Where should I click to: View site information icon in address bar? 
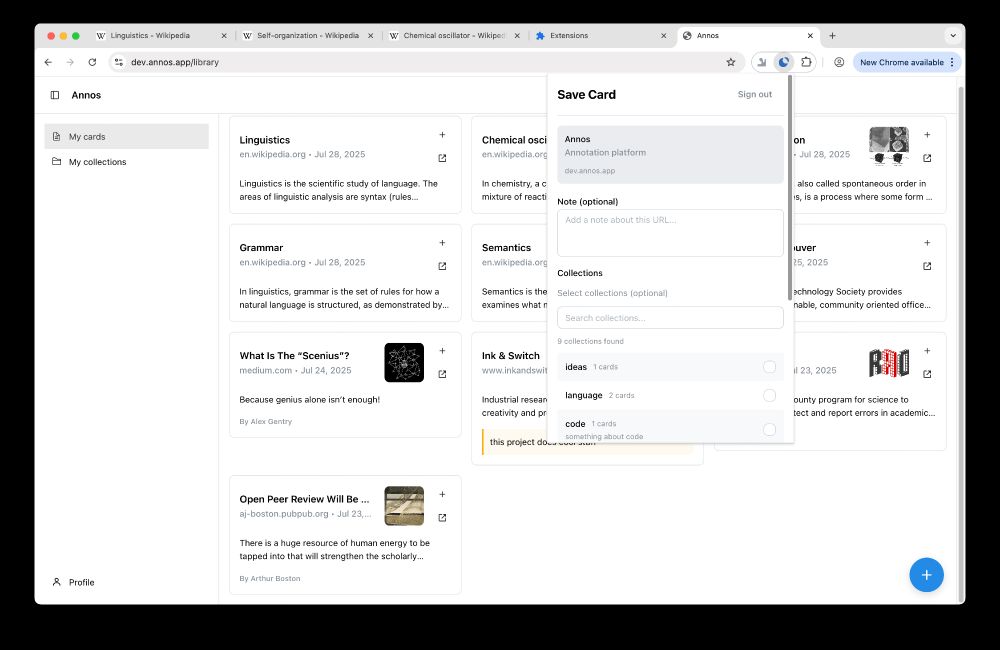click(x=119, y=62)
